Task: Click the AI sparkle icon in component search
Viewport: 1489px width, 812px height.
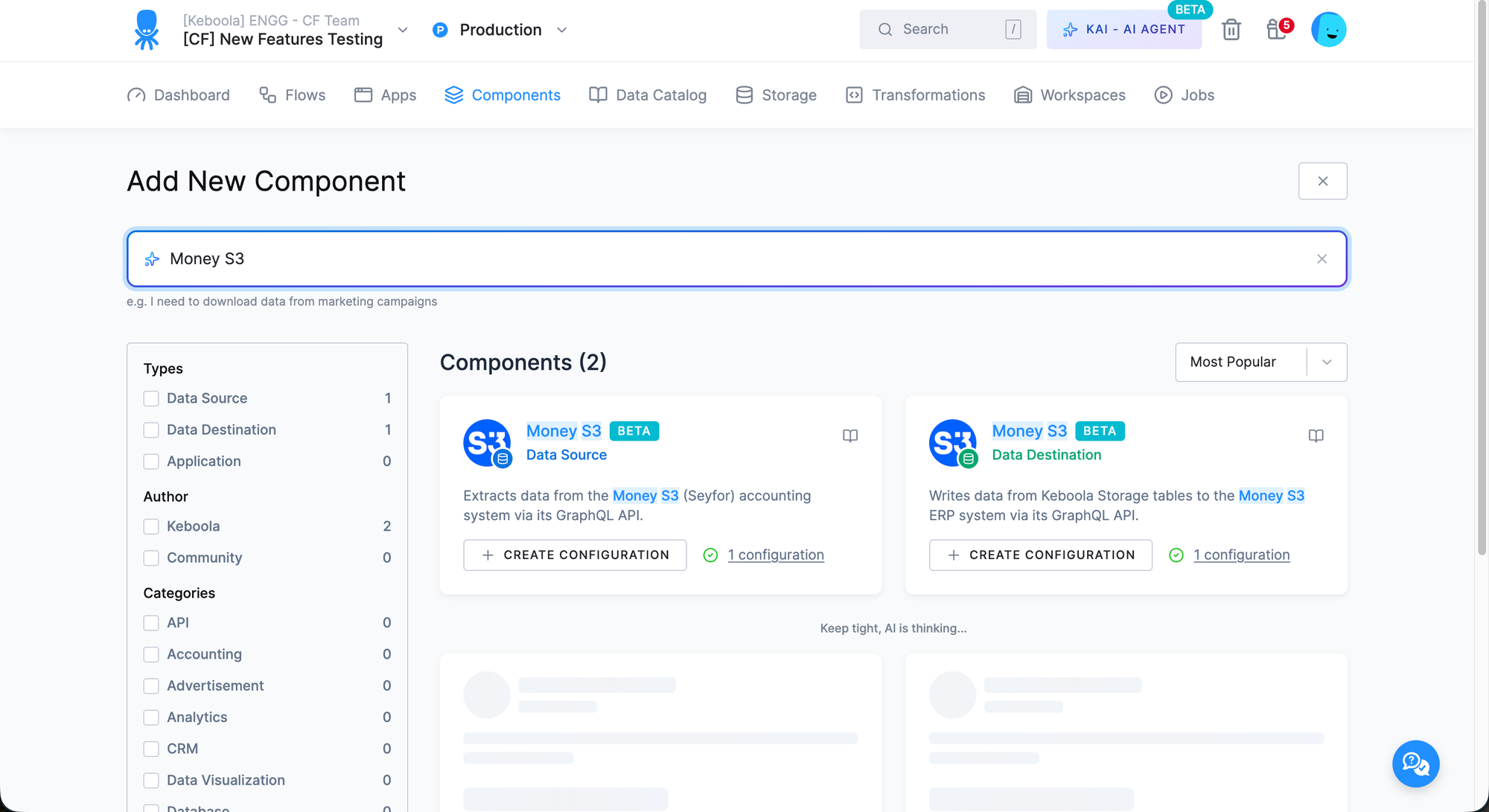Action: 152,259
